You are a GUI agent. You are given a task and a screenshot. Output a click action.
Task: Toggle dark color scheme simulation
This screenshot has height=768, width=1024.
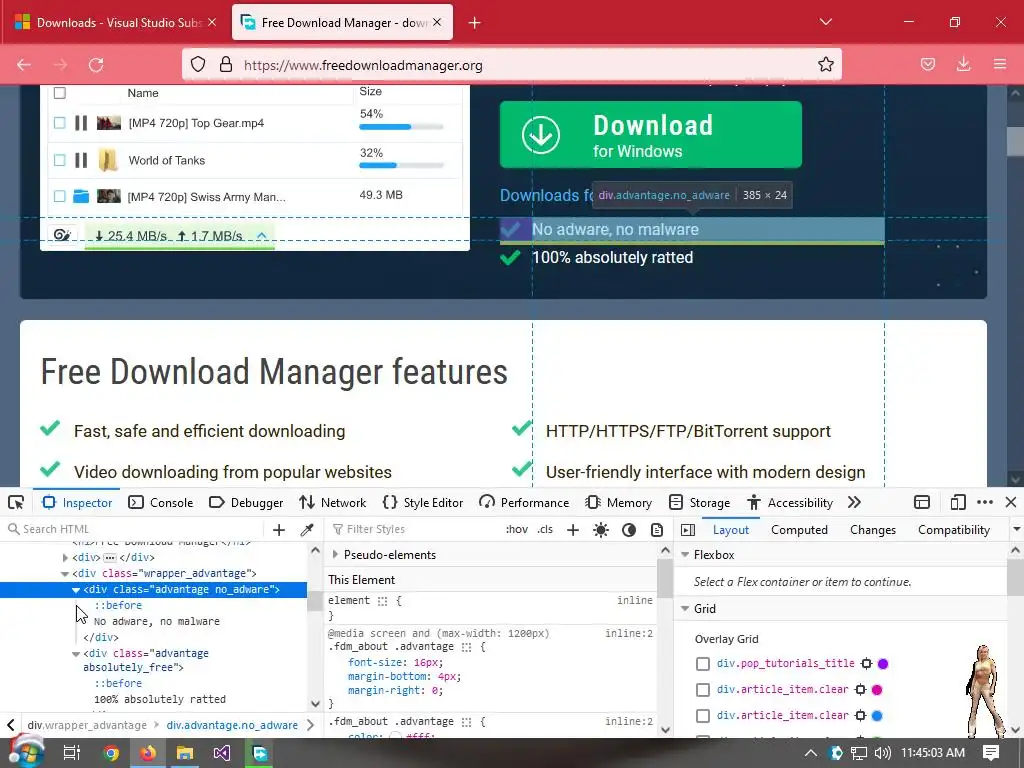point(629,530)
